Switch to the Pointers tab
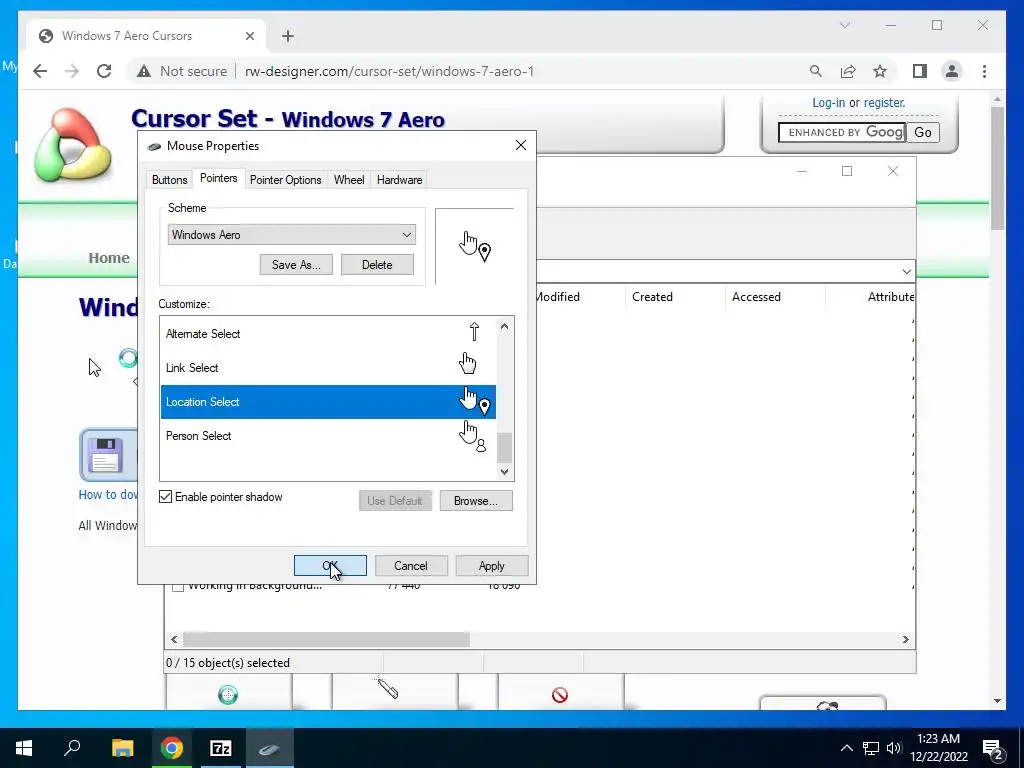The height and width of the screenshot is (768, 1024). pyautogui.click(x=219, y=178)
